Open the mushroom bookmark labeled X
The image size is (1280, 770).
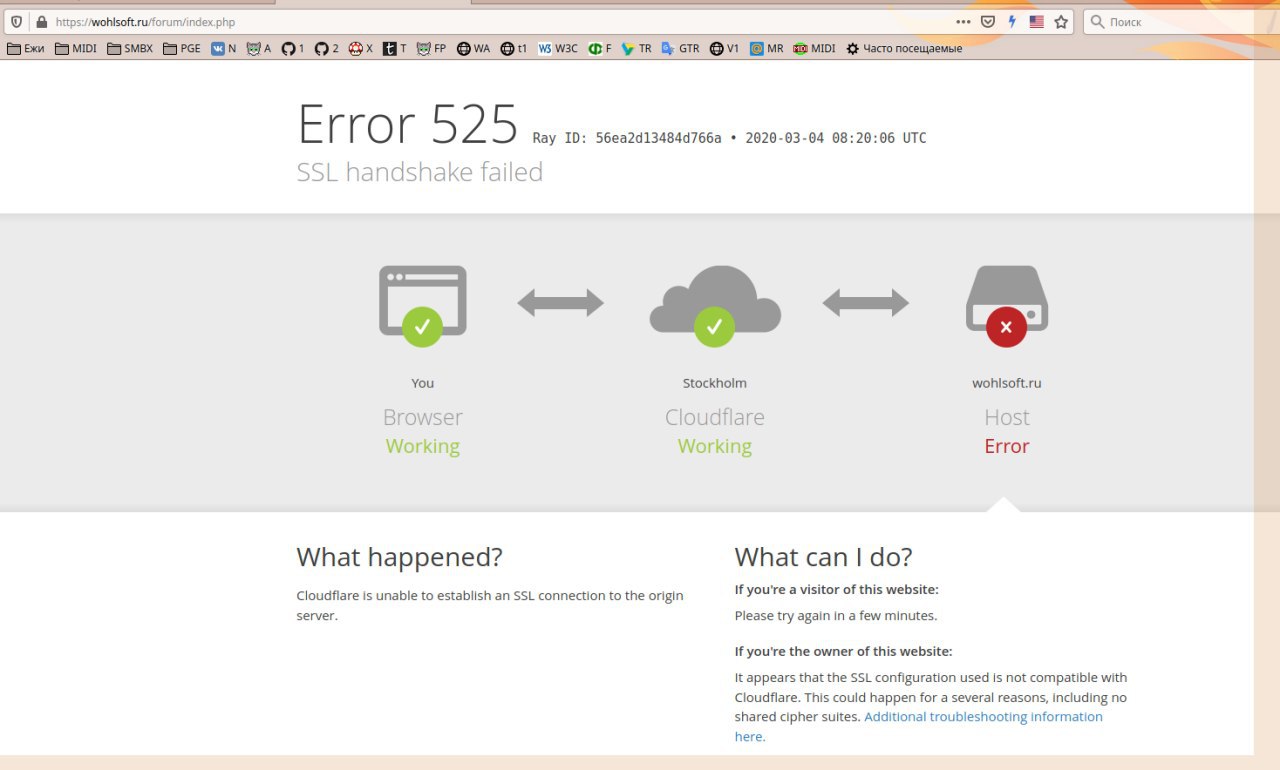(361, 48)
